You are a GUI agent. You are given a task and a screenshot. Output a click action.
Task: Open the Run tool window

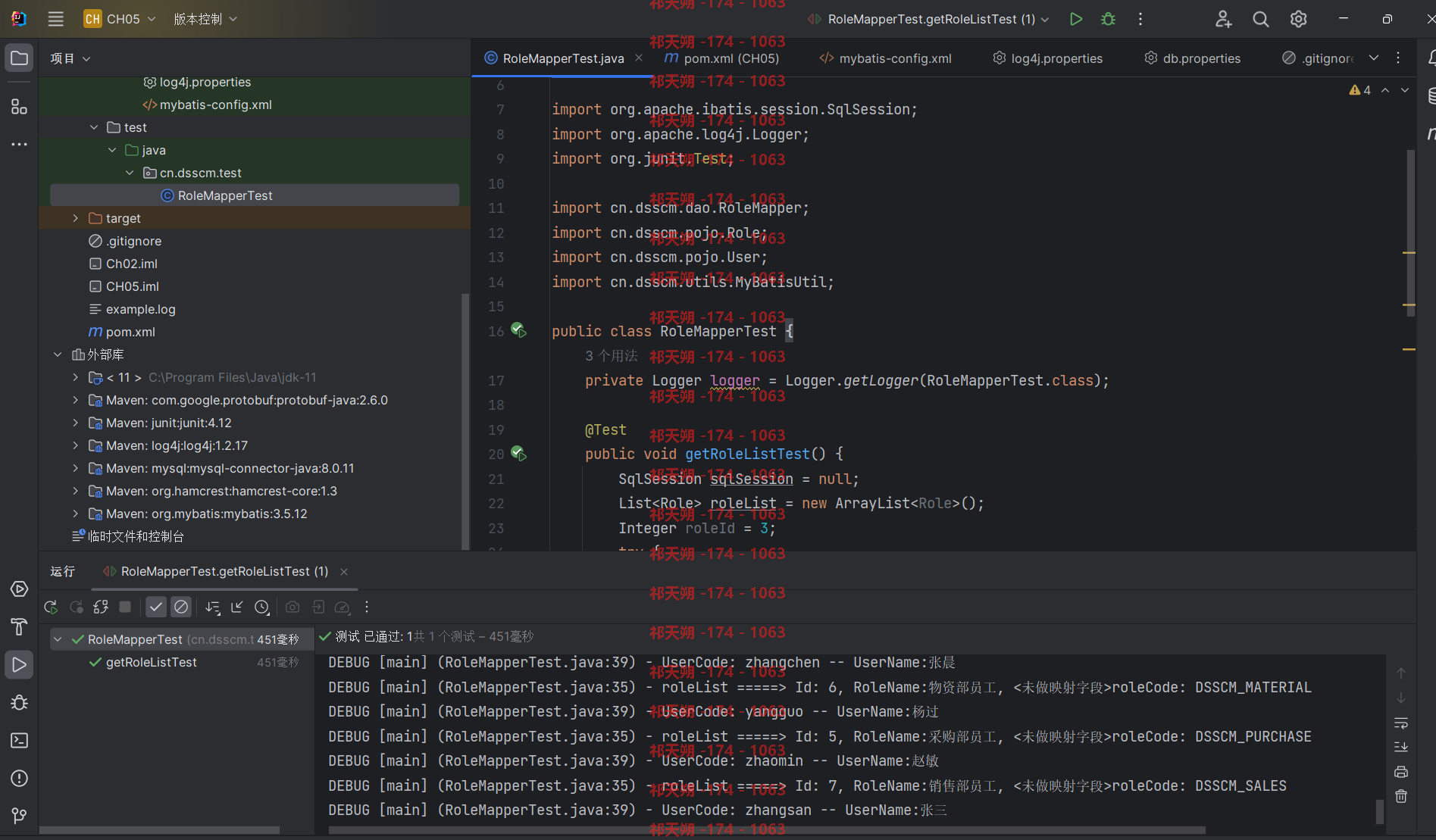[20, 665]
